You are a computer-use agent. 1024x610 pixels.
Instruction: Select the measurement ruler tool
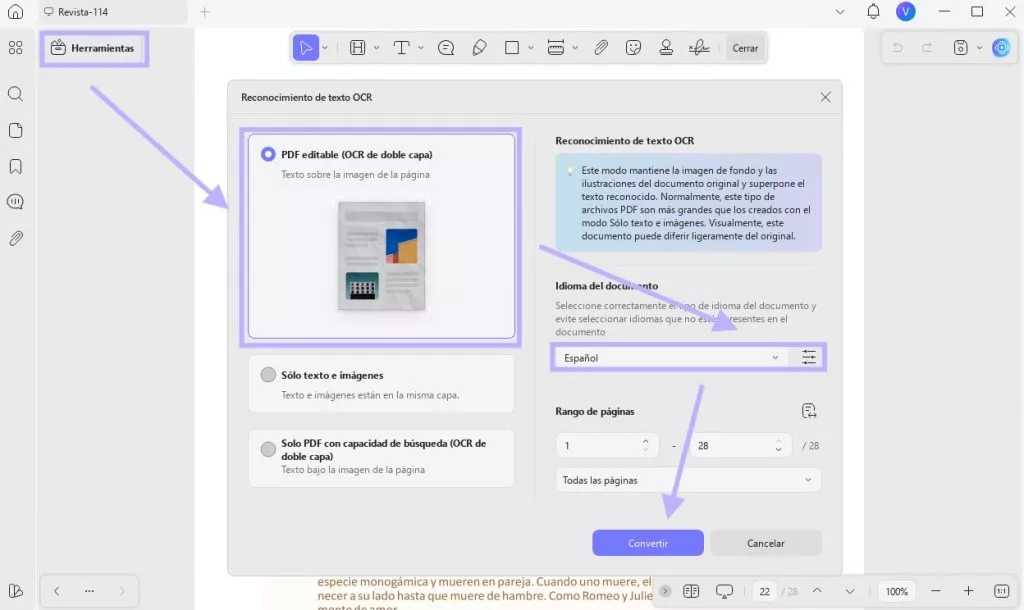click(556, 48)
